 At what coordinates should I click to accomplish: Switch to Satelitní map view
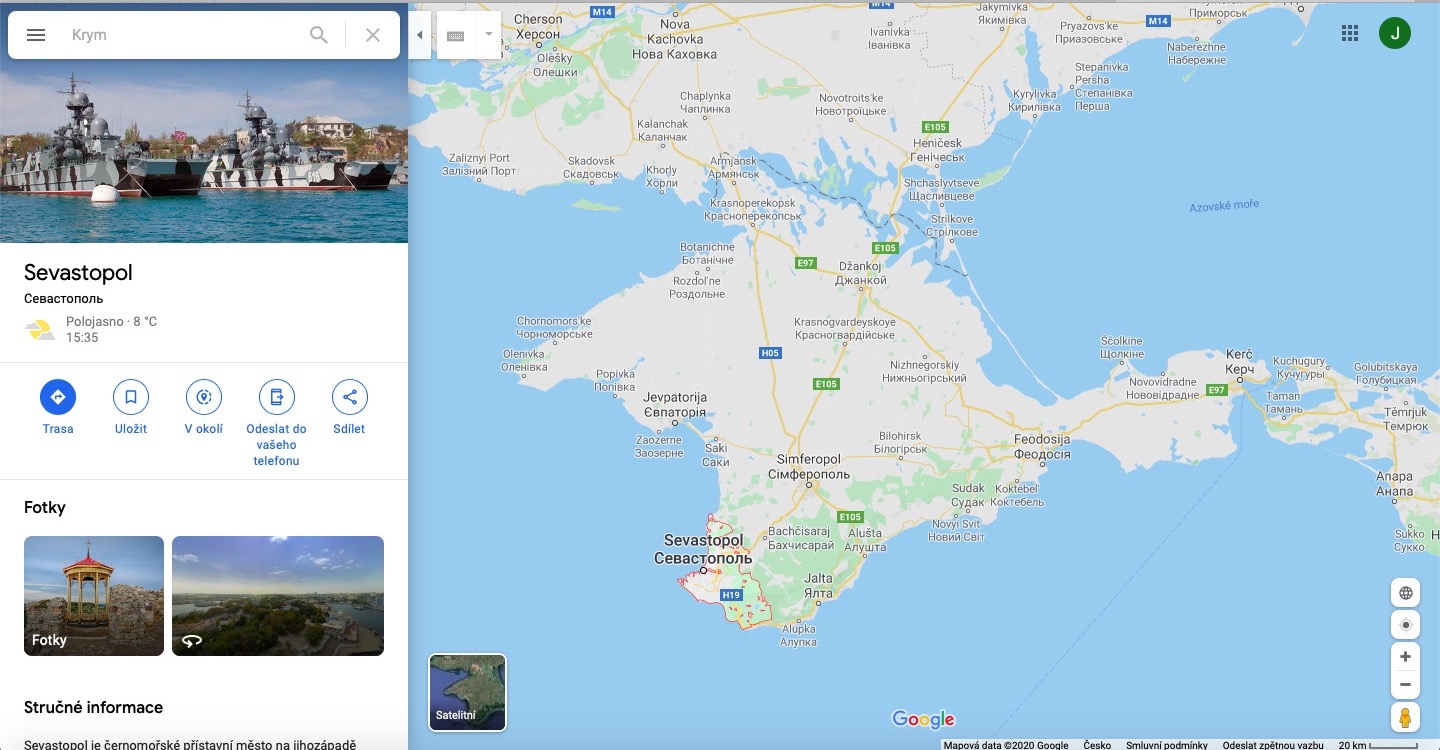click(467, 692)
